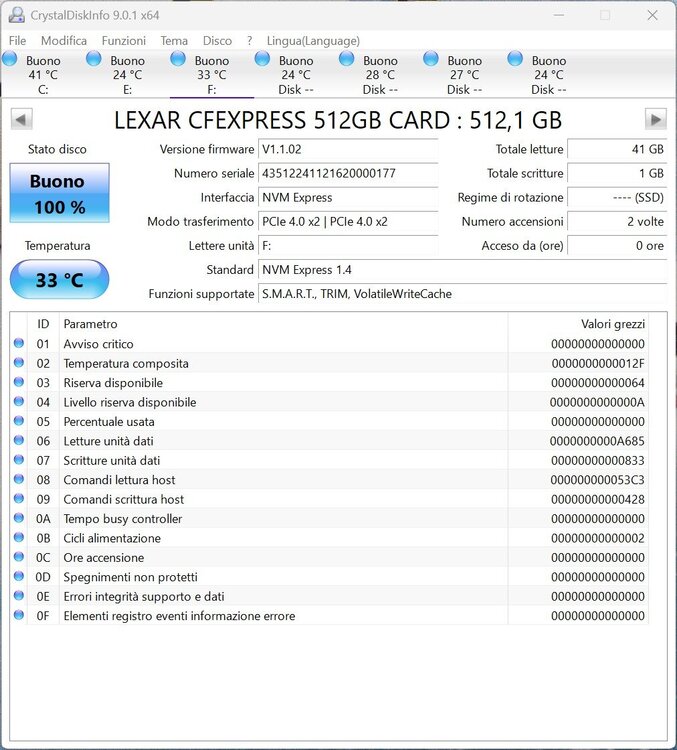Open the Modifica menu
This screenshot has height=750, width=677.
[64, 41]
